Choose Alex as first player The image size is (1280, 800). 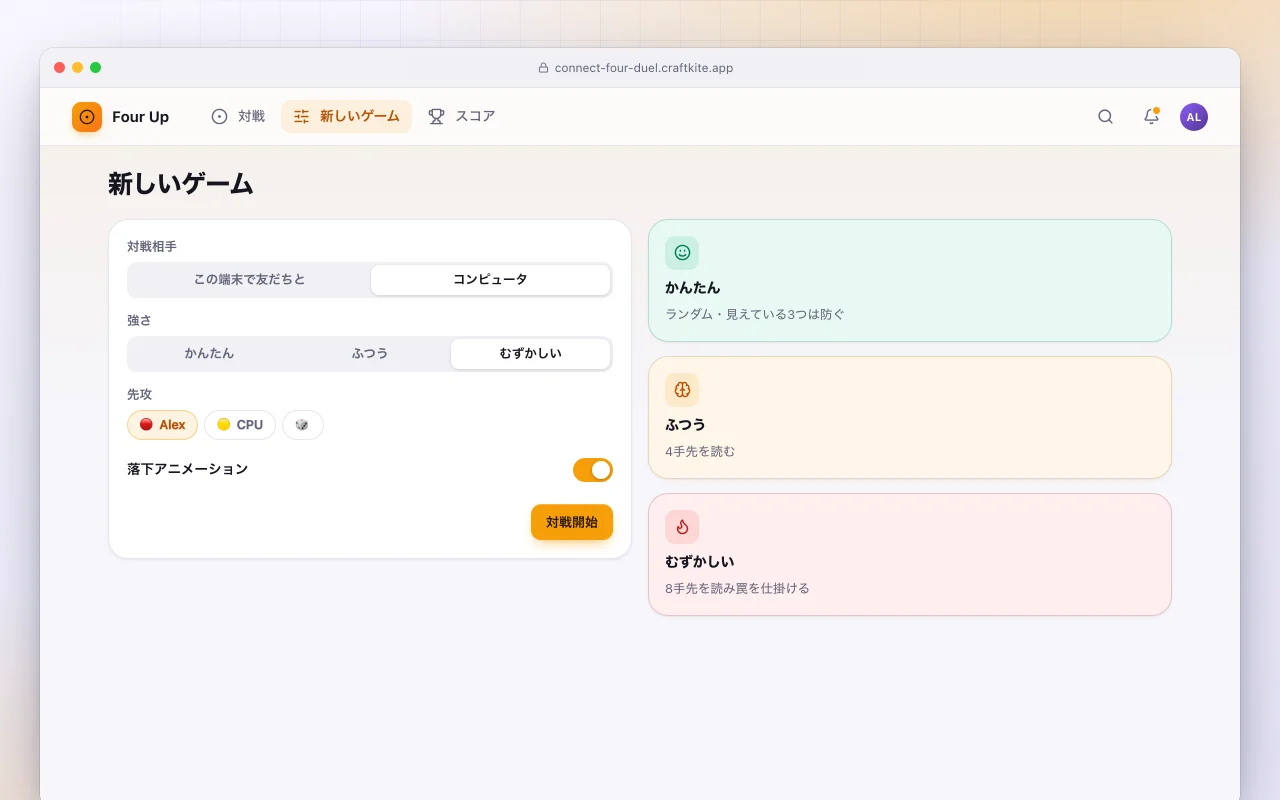[162, 425]
